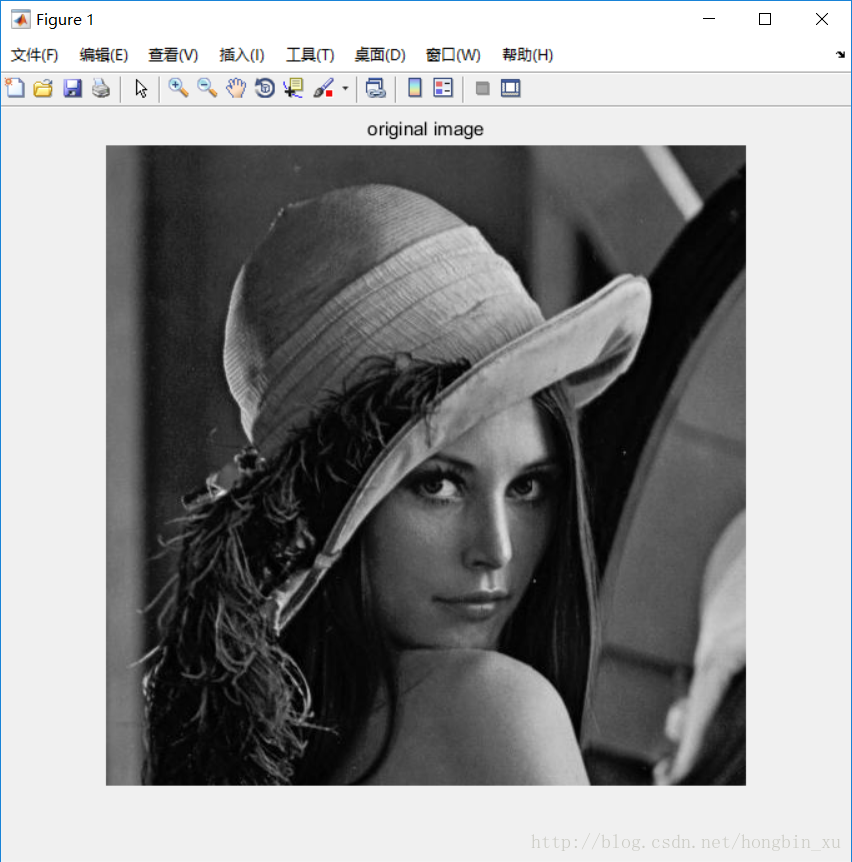Open the 窗口(W) menu
Image resolution: width=852 pixels, height=862 pixels.
453,55
